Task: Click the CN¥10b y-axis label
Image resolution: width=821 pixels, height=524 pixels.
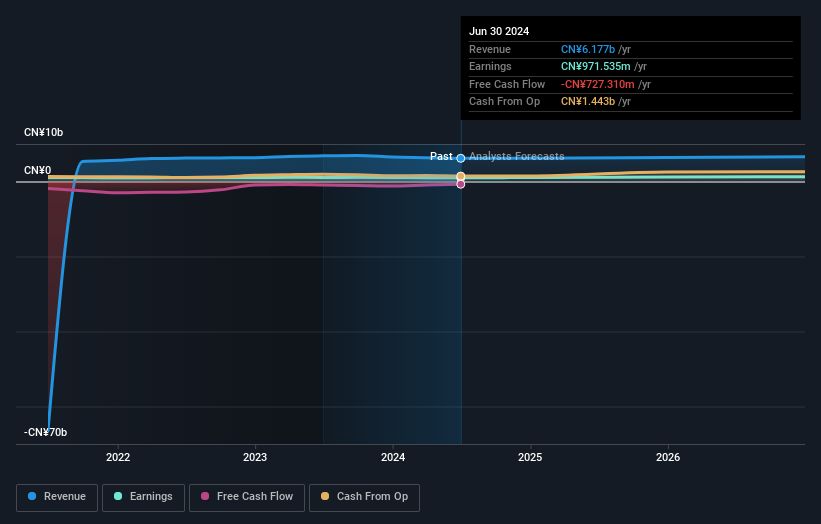Action: tap(43, 132)
